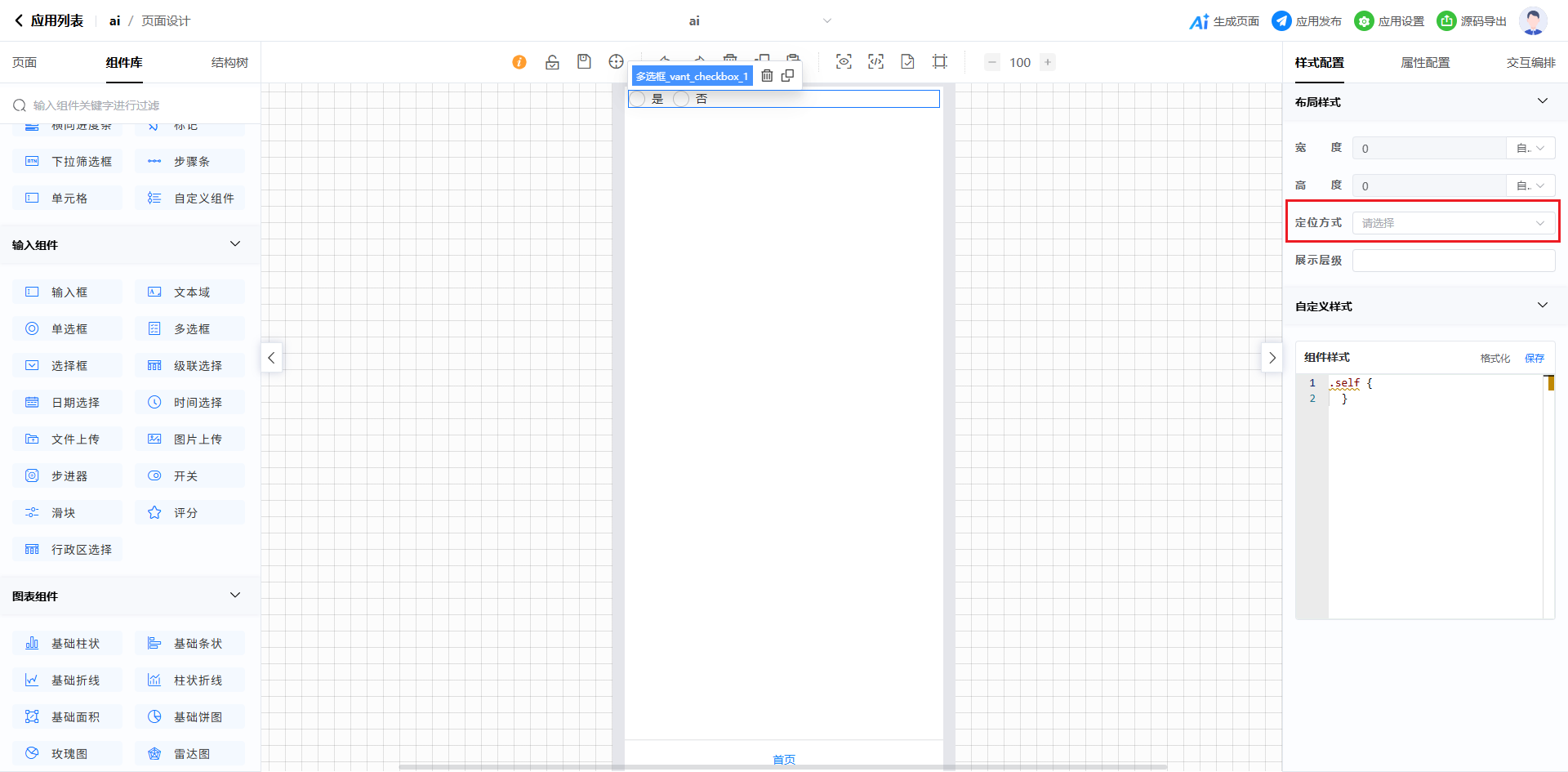Switch to the 结构树 tab
1568x772 pixels.
click(229, 63)
